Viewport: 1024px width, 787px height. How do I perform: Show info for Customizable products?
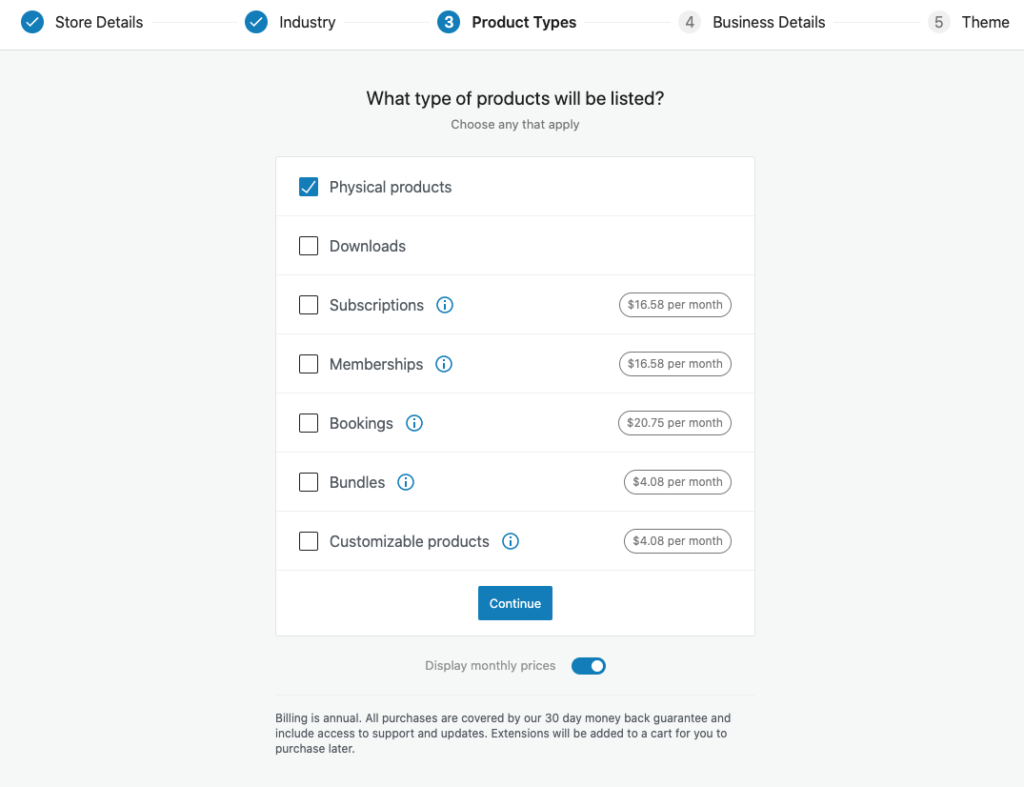coord(511,541)
